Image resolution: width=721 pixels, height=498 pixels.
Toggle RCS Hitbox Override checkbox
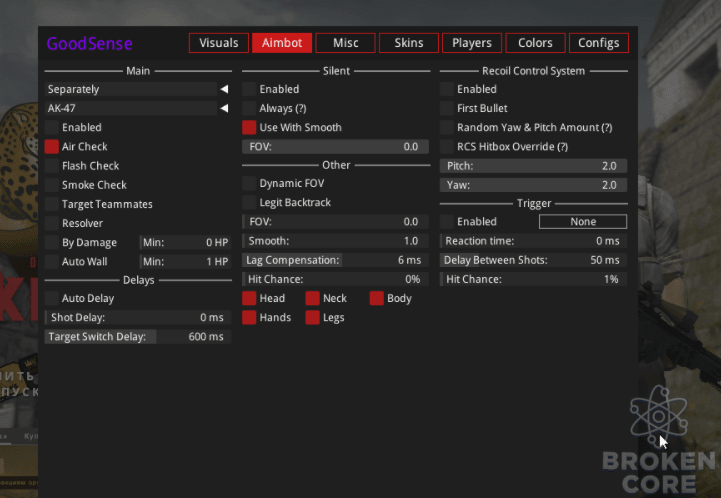[446, 147]
